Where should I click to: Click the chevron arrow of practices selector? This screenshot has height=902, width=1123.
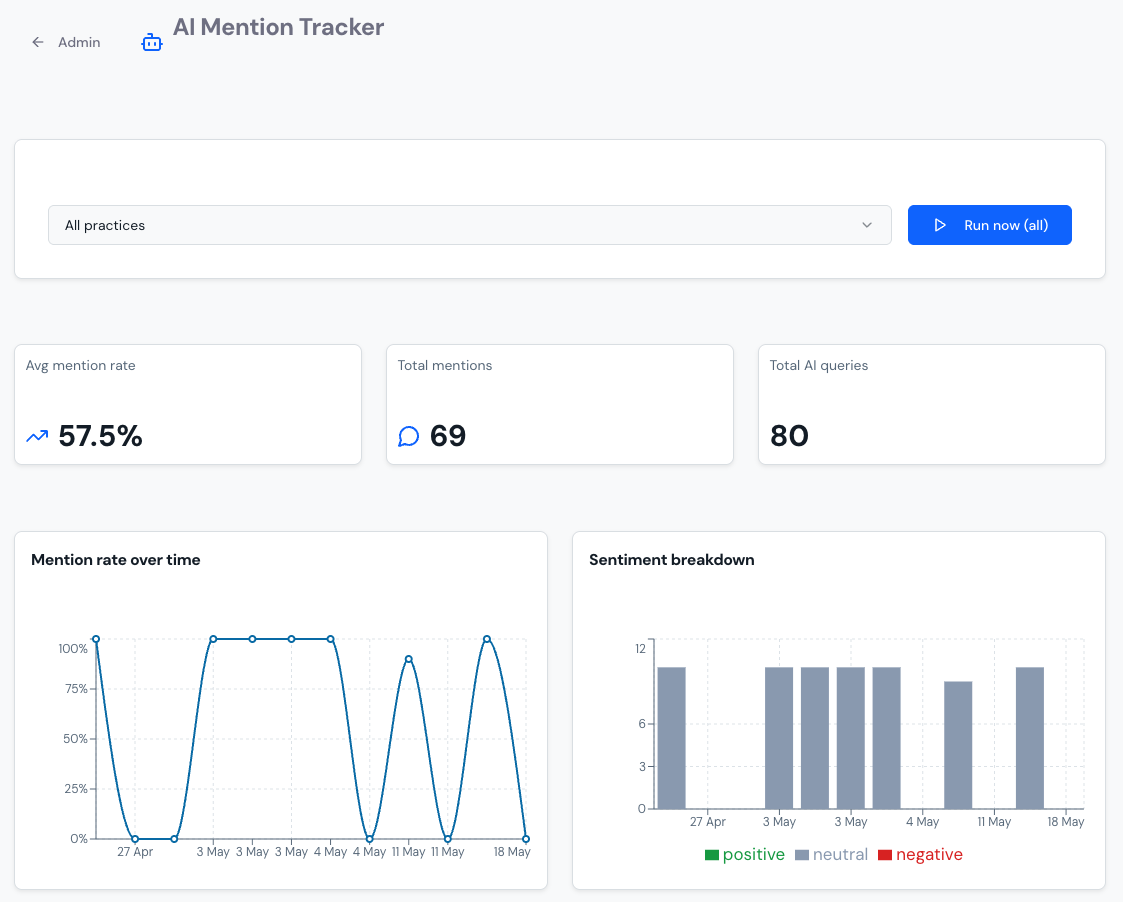(x=867, y=225)
